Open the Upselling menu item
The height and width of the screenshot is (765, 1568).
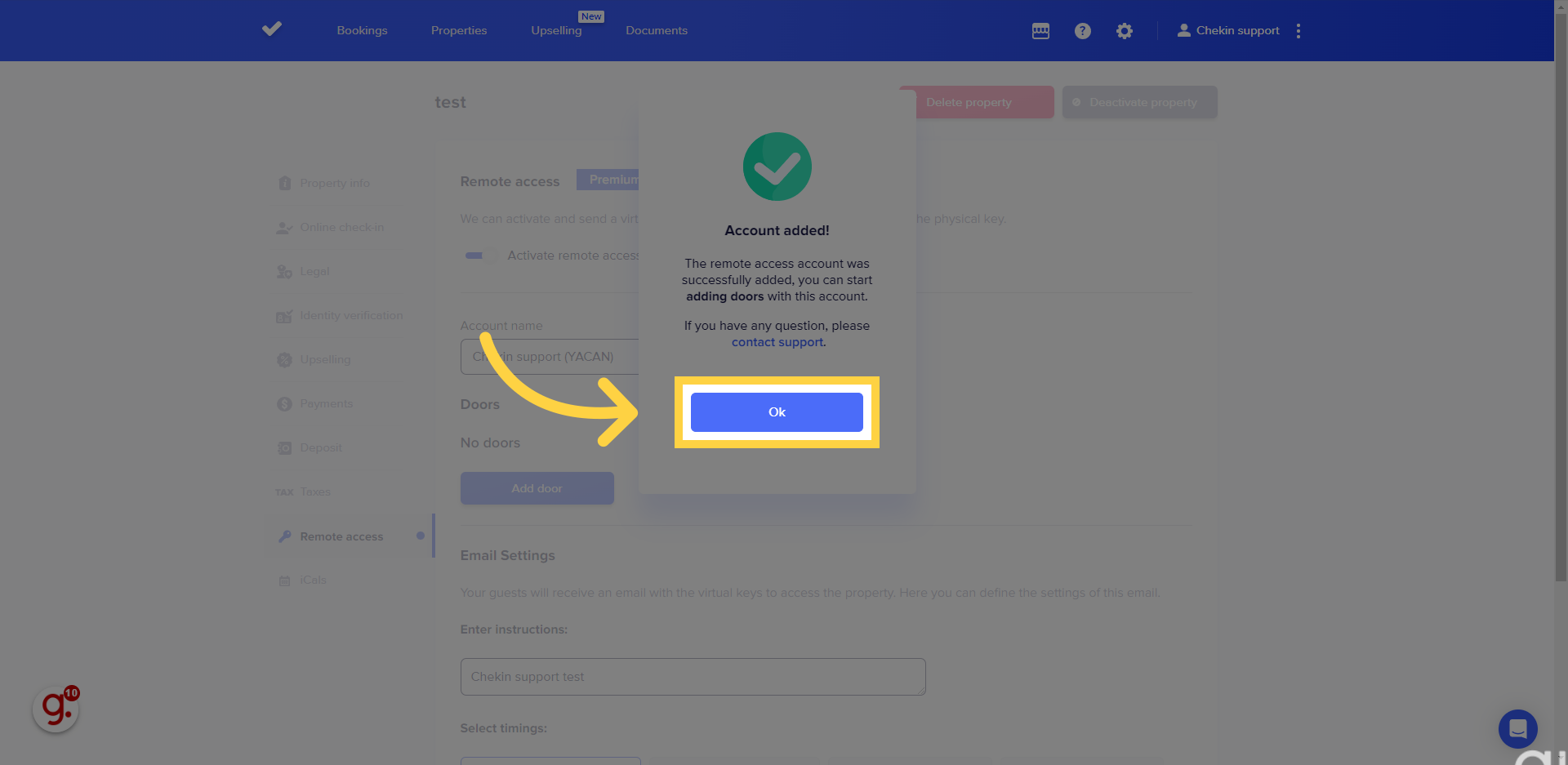click(x=556, y=31)
